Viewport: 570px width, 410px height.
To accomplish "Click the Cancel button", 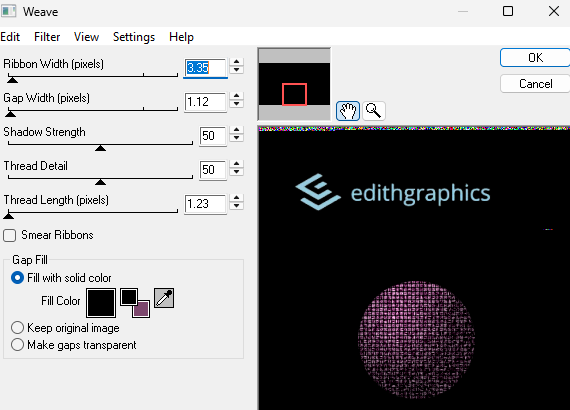I will [x=535, y=84].
